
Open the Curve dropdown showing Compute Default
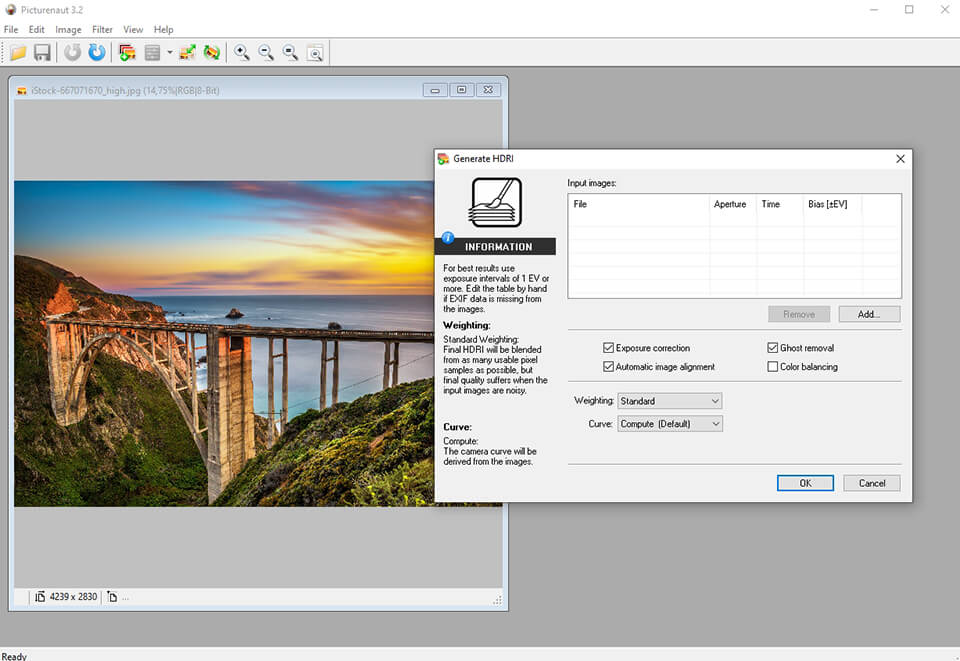coord(669,423)
